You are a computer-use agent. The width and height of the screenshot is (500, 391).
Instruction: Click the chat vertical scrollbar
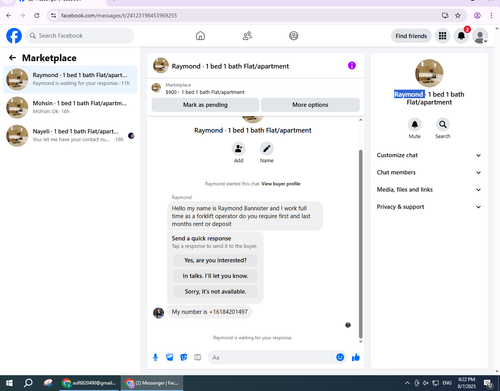360,243
